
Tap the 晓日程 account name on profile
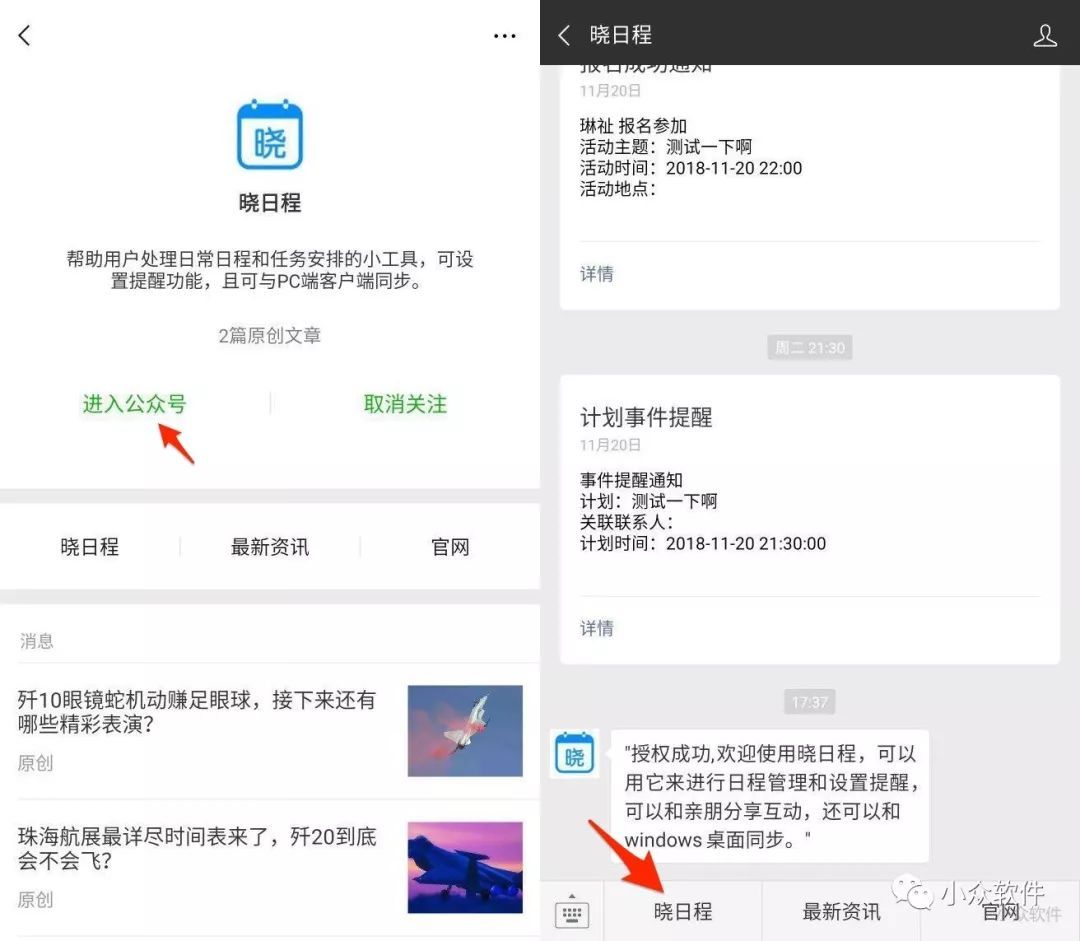pyautogui.click(x=269, y=203)
